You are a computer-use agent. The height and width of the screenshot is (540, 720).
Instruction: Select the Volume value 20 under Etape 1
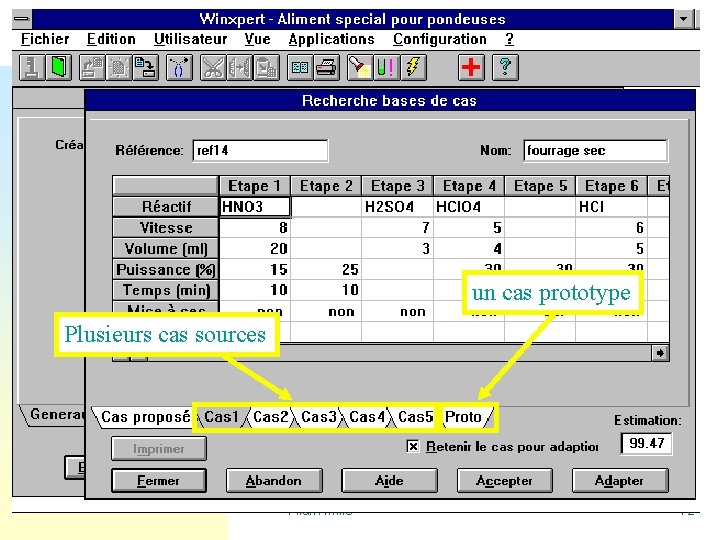[255, 248]
